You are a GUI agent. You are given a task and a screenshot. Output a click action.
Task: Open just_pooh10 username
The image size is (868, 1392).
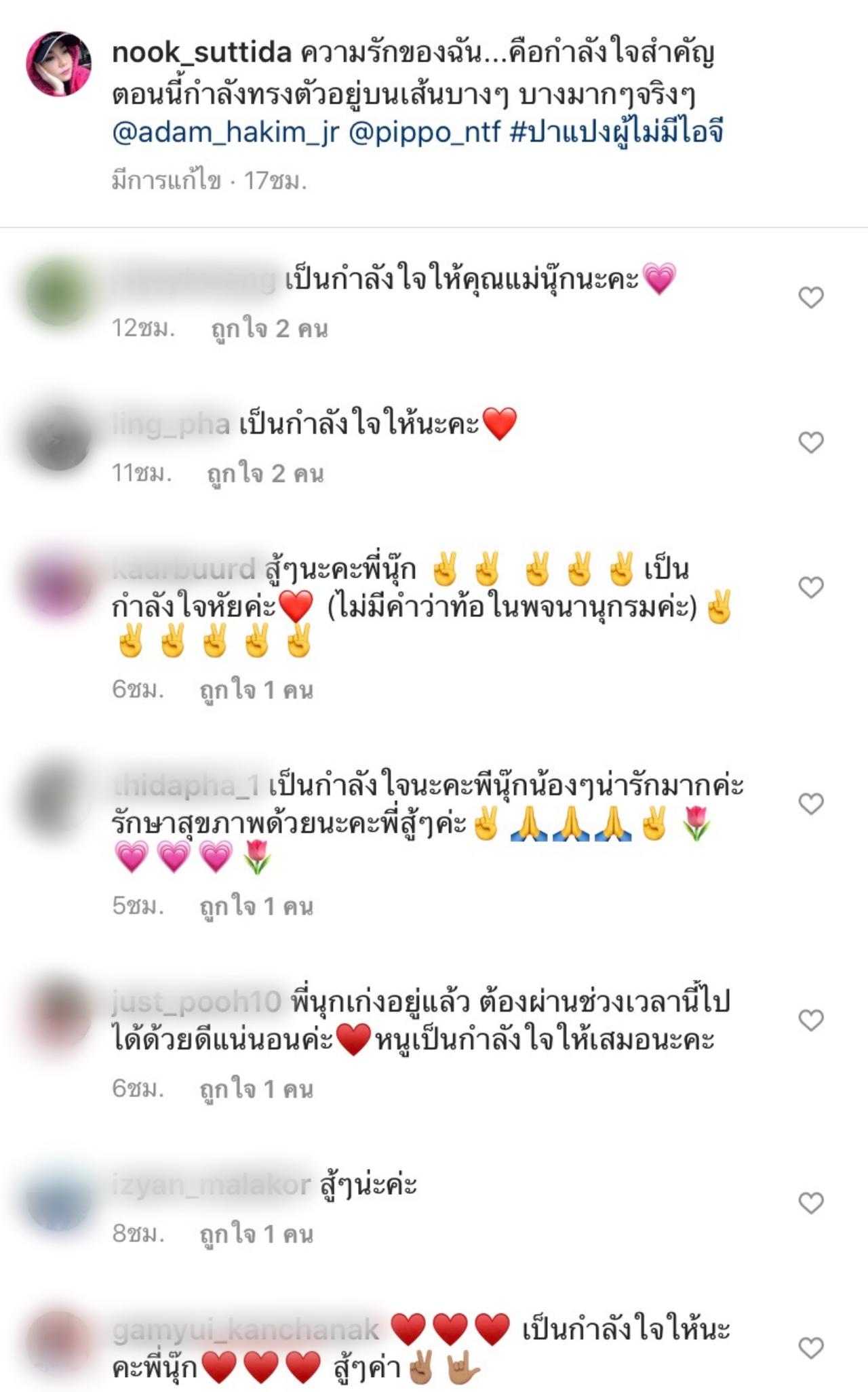tap(196, 1002)
